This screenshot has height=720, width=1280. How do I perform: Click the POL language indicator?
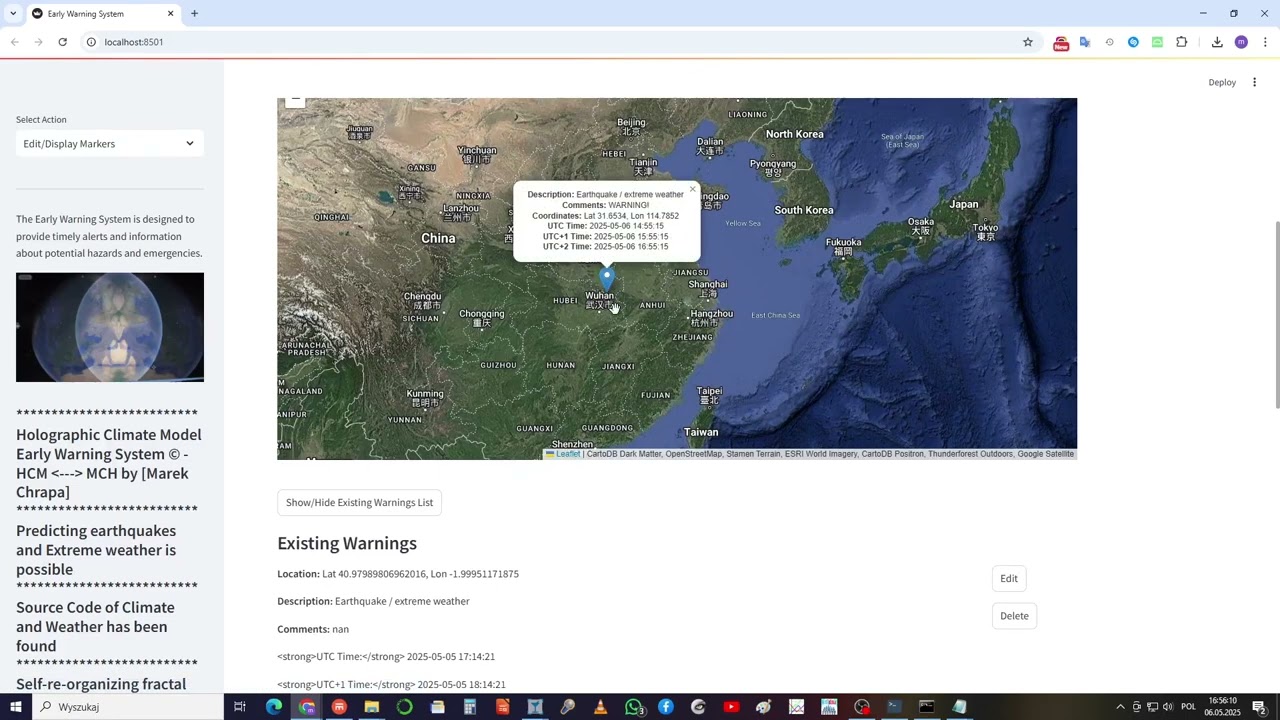point(1188,707)
